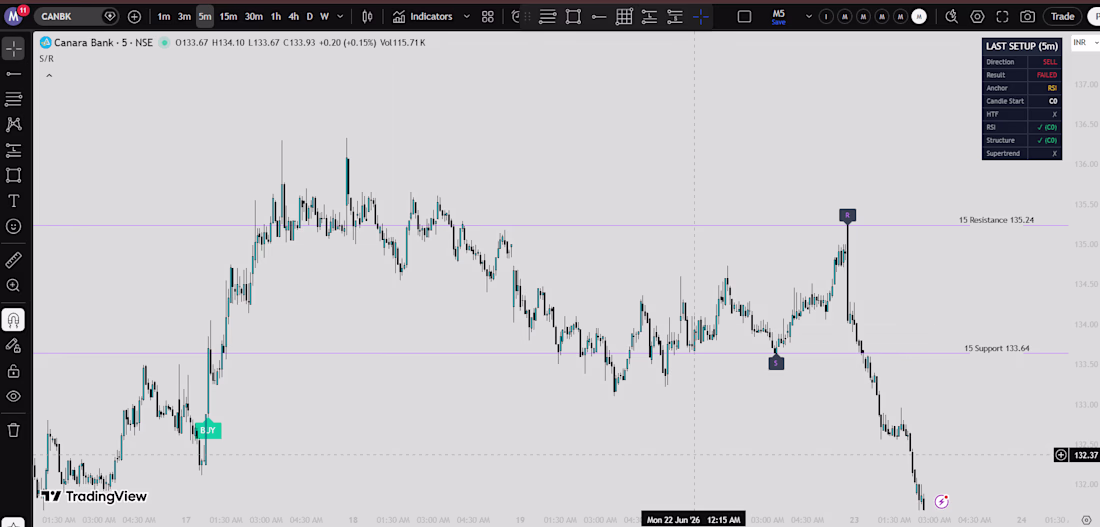Open forecasting and position tools in left sidebar

coord(13,149)
